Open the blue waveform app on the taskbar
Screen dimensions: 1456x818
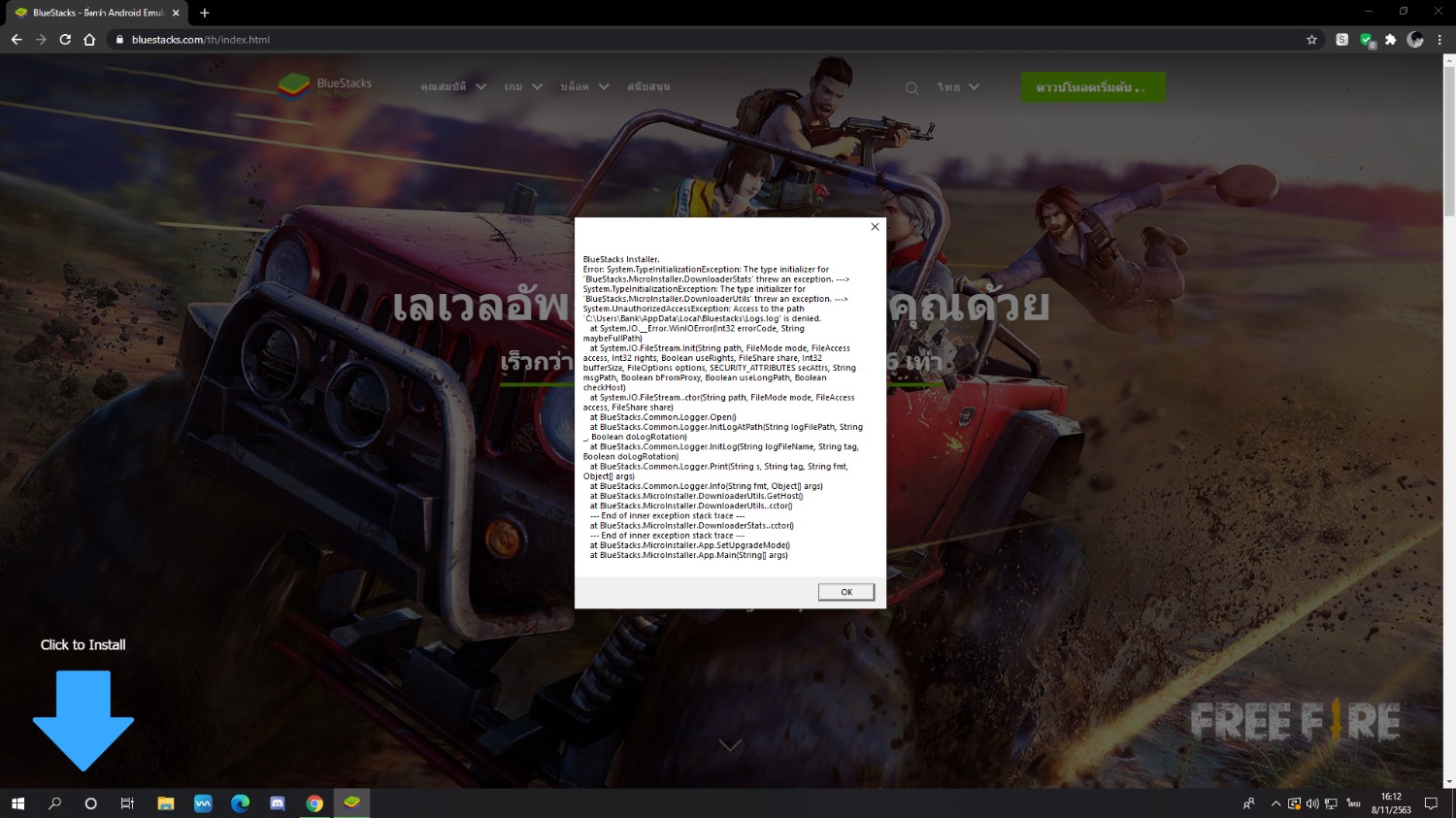203,803
